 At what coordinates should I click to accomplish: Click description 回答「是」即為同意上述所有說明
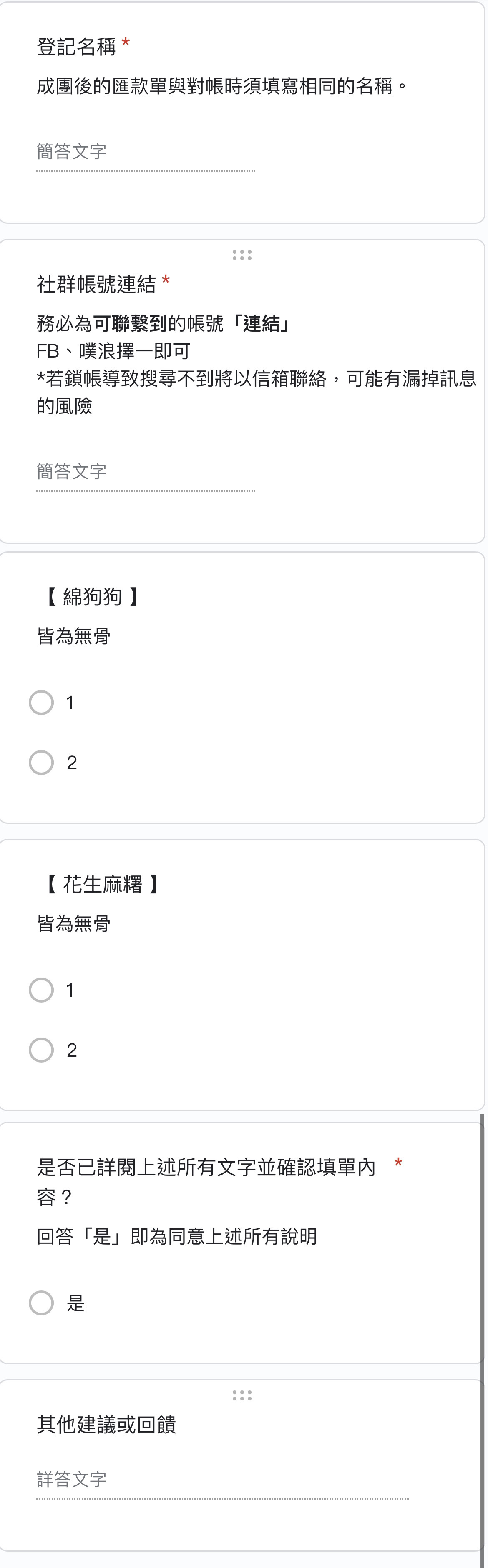pyautogui.click(x=177, y=1237)
